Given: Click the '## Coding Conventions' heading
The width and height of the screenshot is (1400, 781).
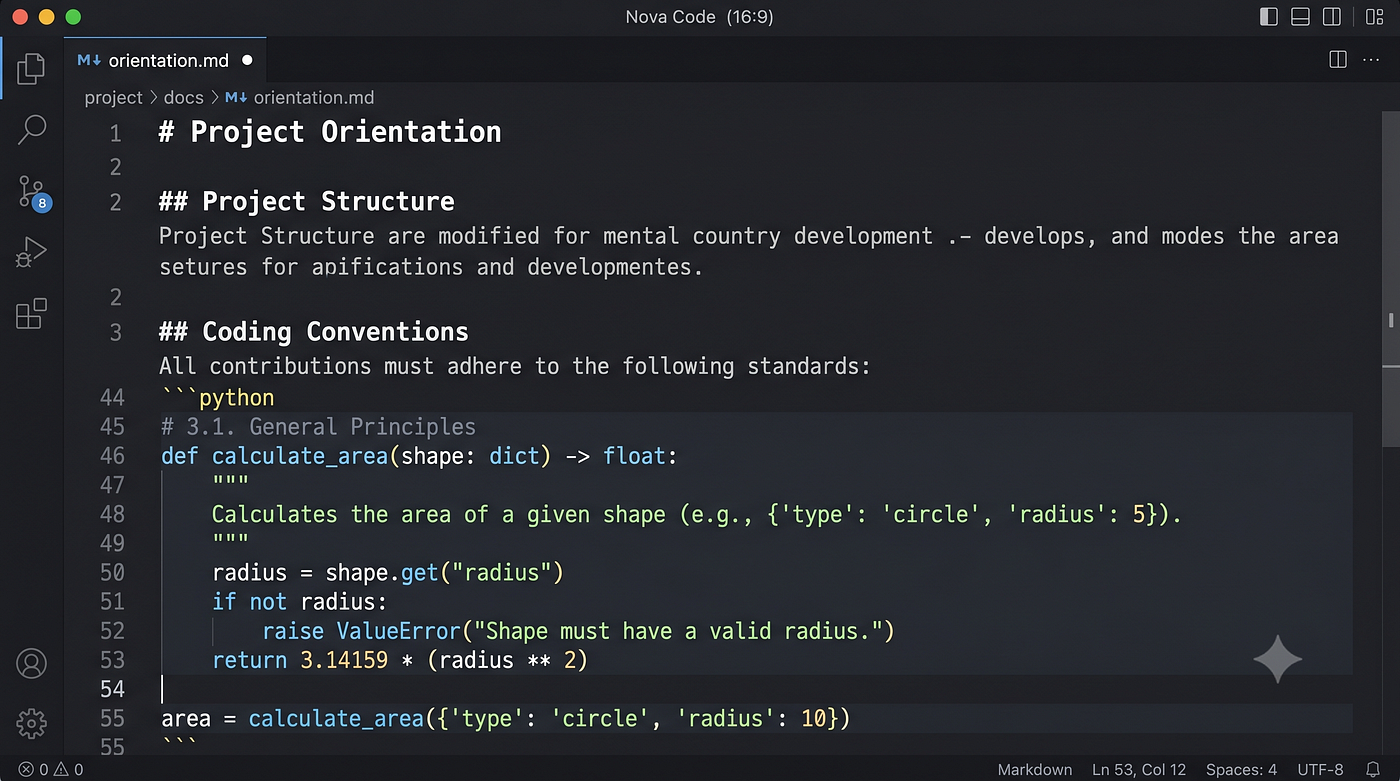Looking at the screenshot, I should [314, 332].
